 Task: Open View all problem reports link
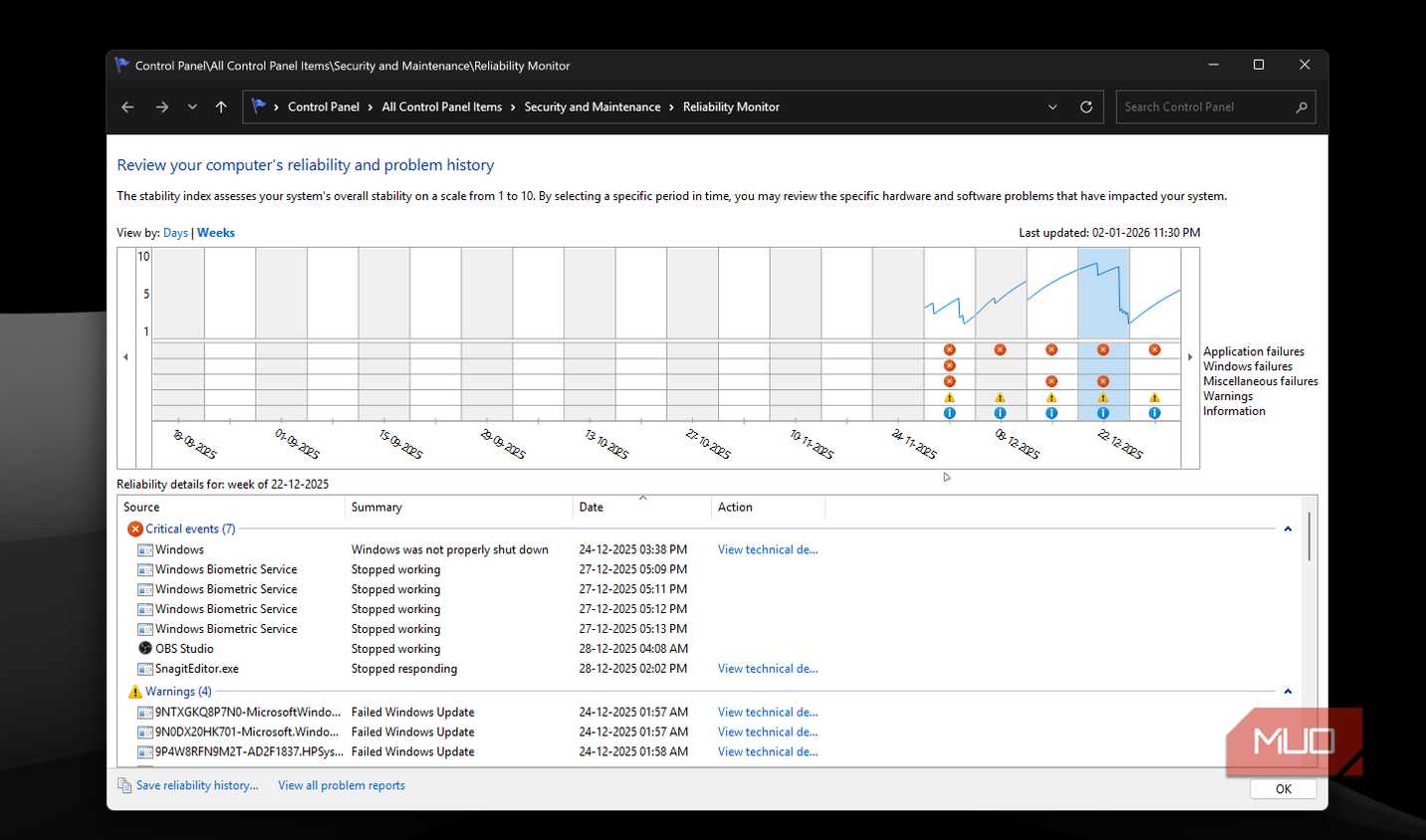[x=342, y=785]
